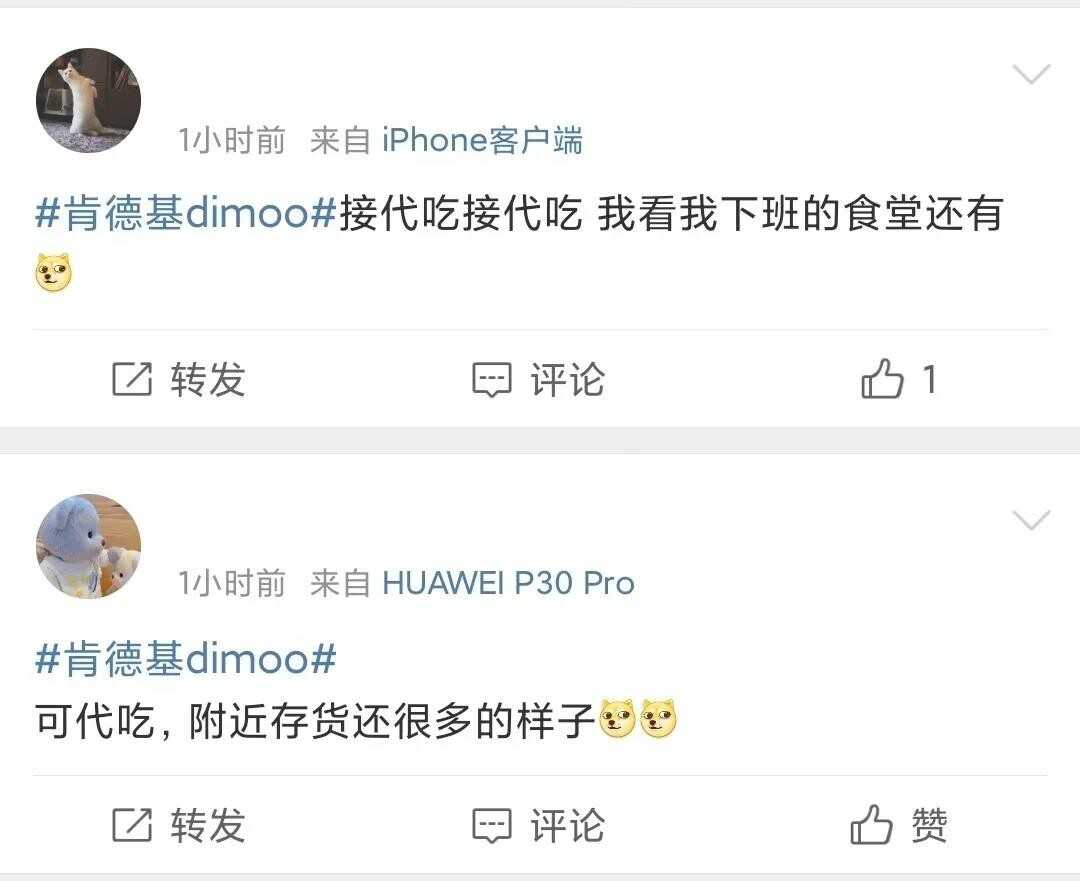Open the blue teddy bear avatar profile
The height and width of the screenshot is (881, 1080).
(88, 546)
